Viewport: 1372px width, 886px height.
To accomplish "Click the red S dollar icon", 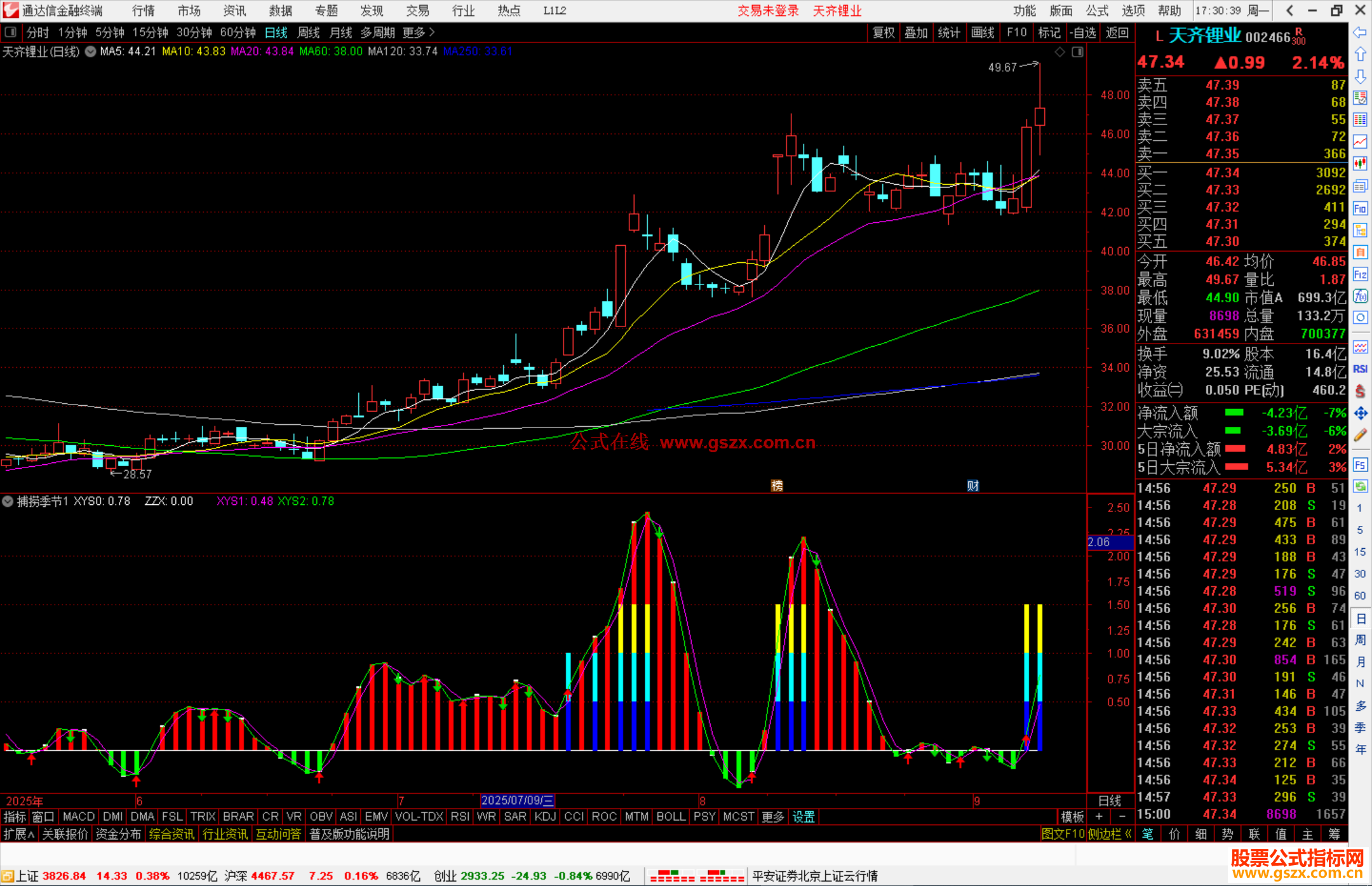I will pyautogui.click(x=1360, y=391).
